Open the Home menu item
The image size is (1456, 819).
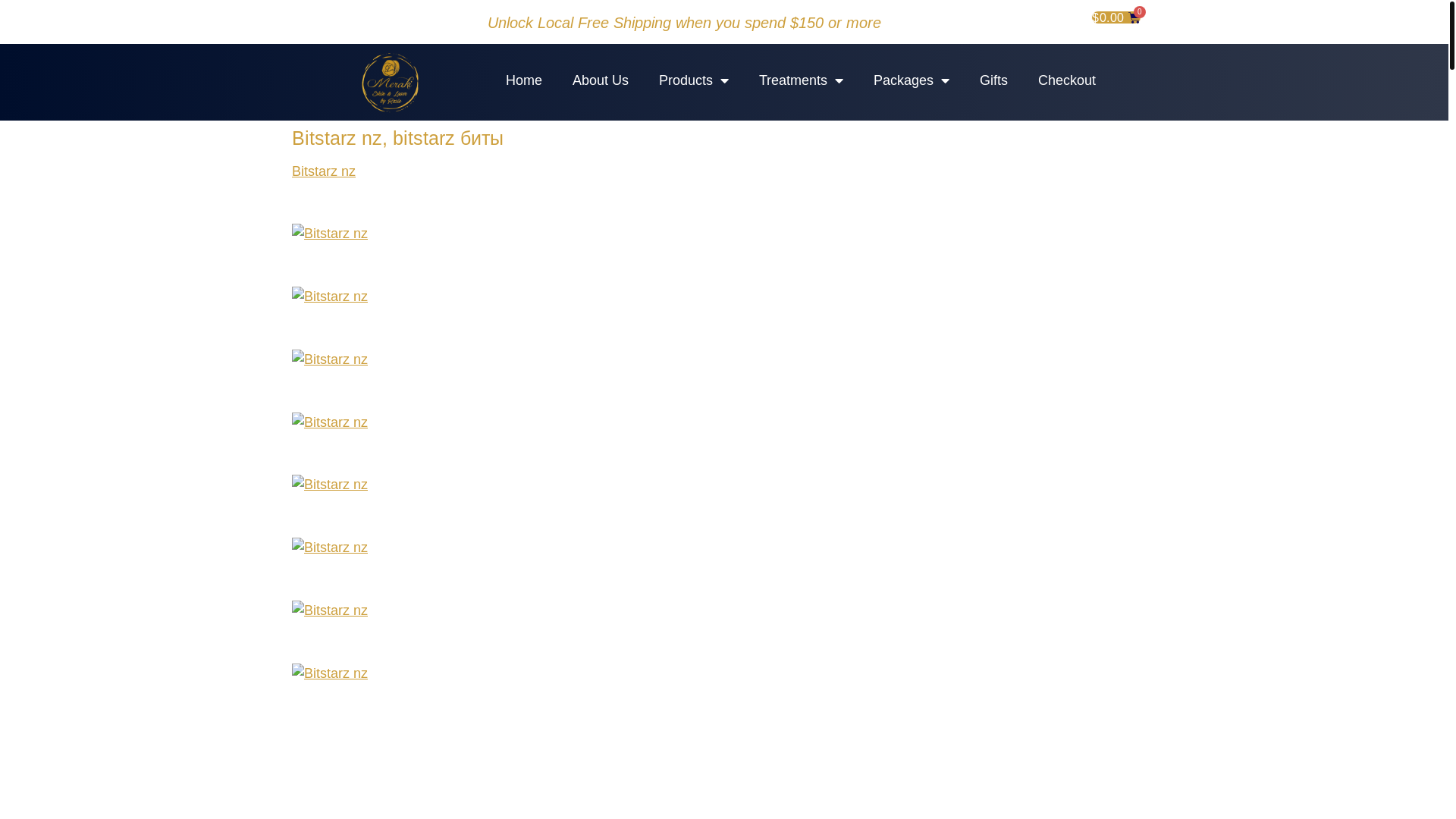point(524,80)
